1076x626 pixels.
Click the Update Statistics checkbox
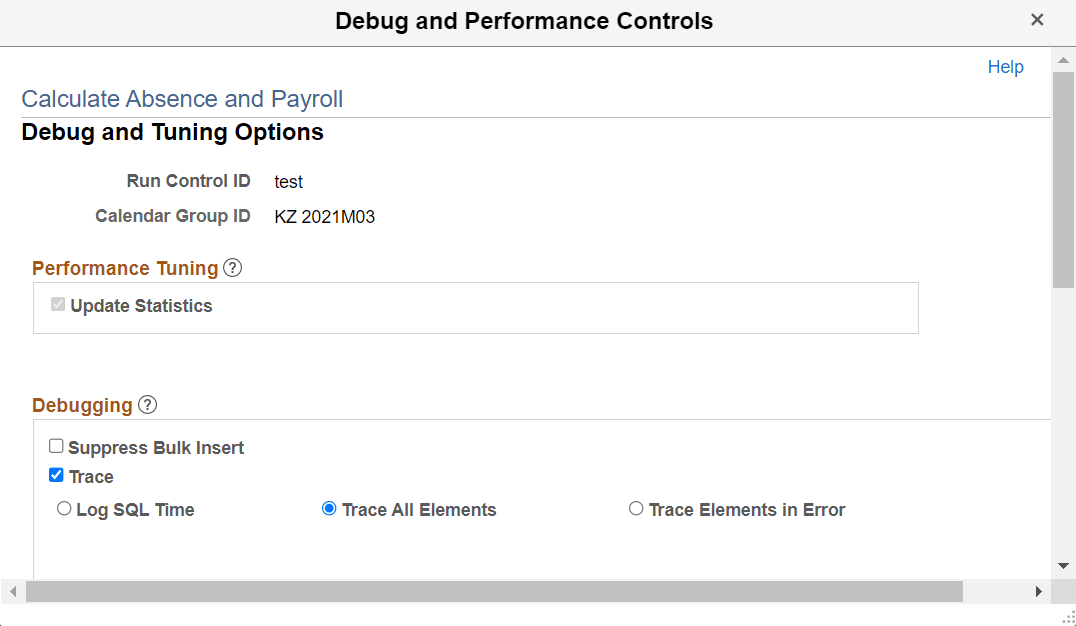(x=57, y=304)
